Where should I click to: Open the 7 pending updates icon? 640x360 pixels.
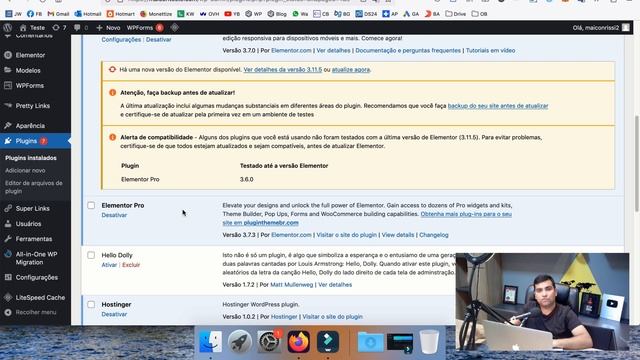[59, 28]
